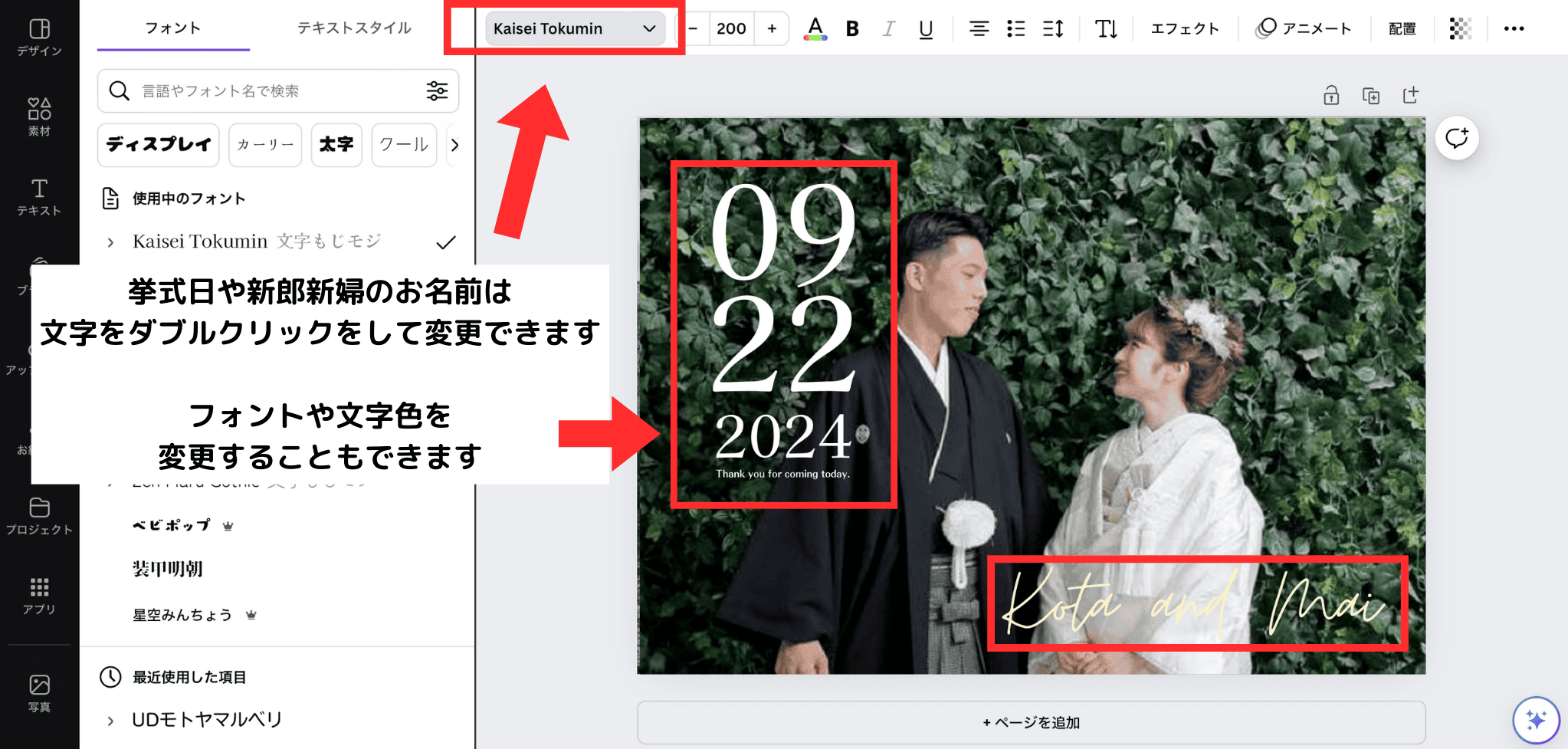The height and width of the screenshot is (749, 1568).
Task: Open the テキスト tool panel
Action: (39, 197)
